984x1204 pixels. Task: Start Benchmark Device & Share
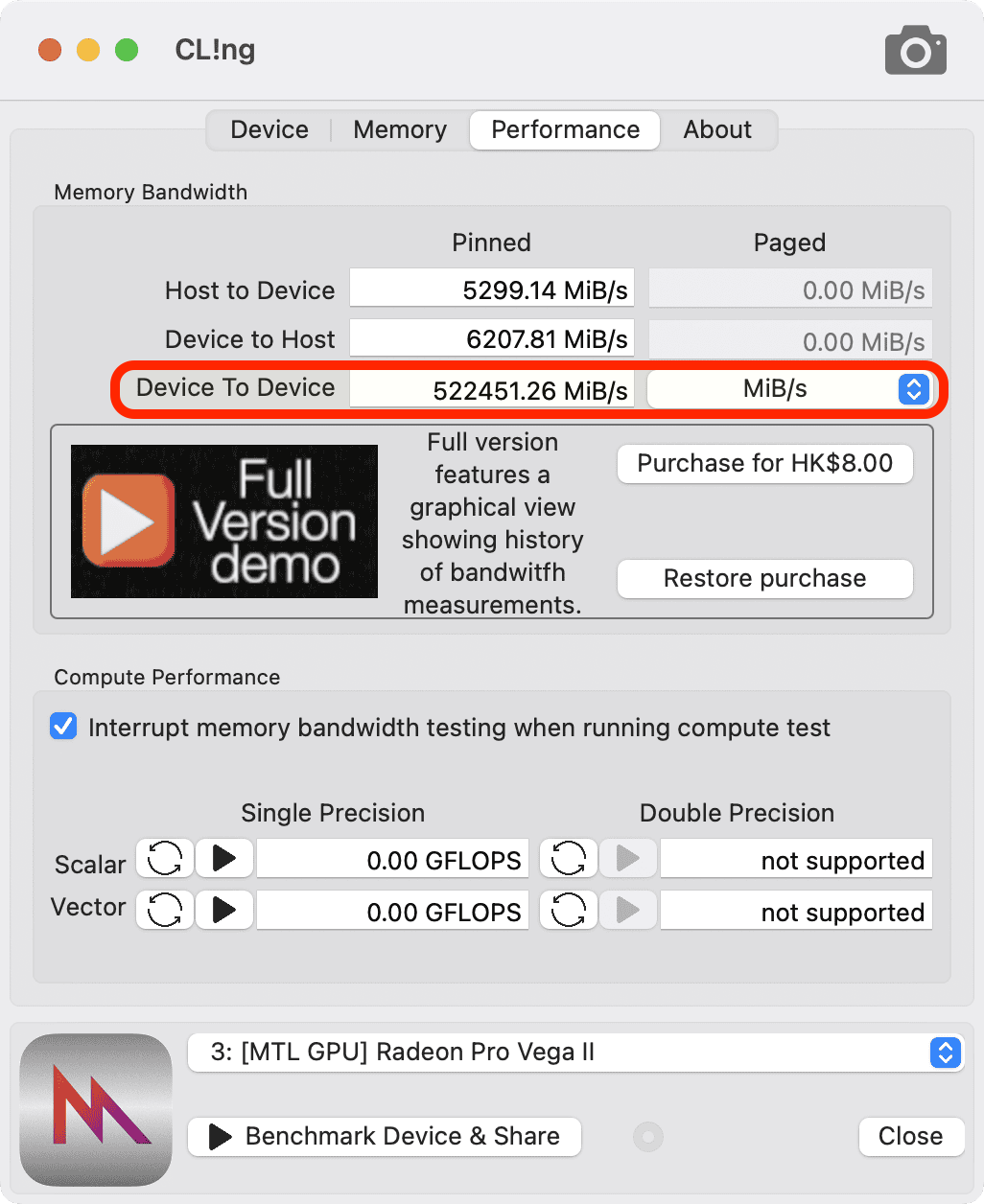385,1137
